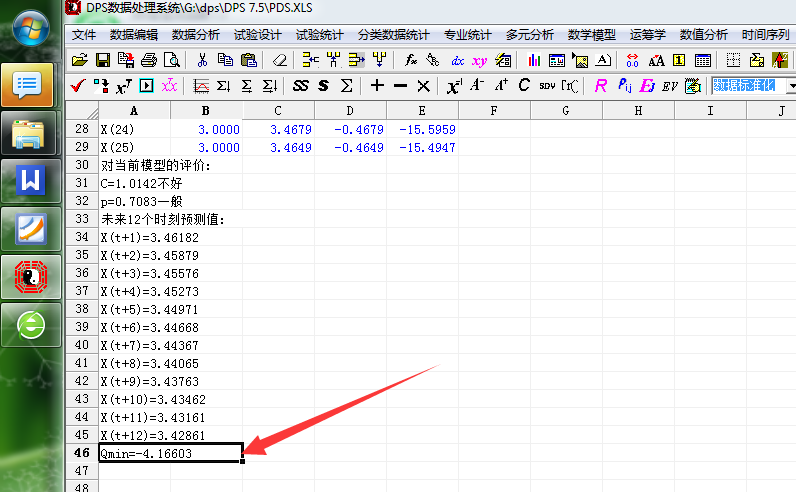Image resolution: width=796 pixels, height=492 pixels.
Task: Select row 33 header
Action: coord(82,219)
